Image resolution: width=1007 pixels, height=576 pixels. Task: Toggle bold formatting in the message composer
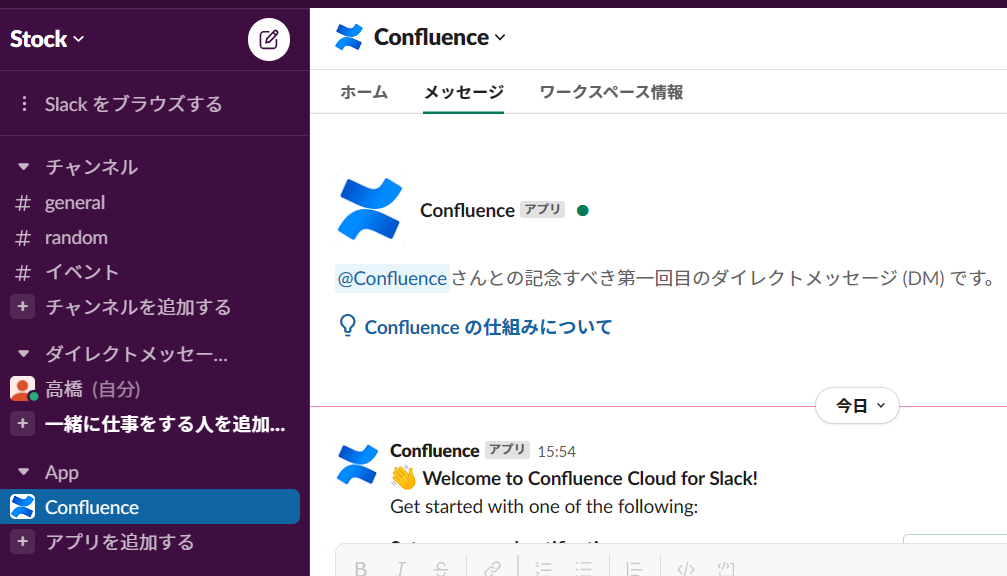[361, 568]
